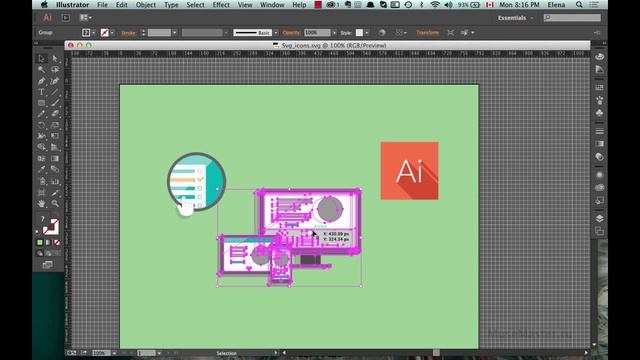Set paint mode to None

pyautogui.click(x=57, y=242)
